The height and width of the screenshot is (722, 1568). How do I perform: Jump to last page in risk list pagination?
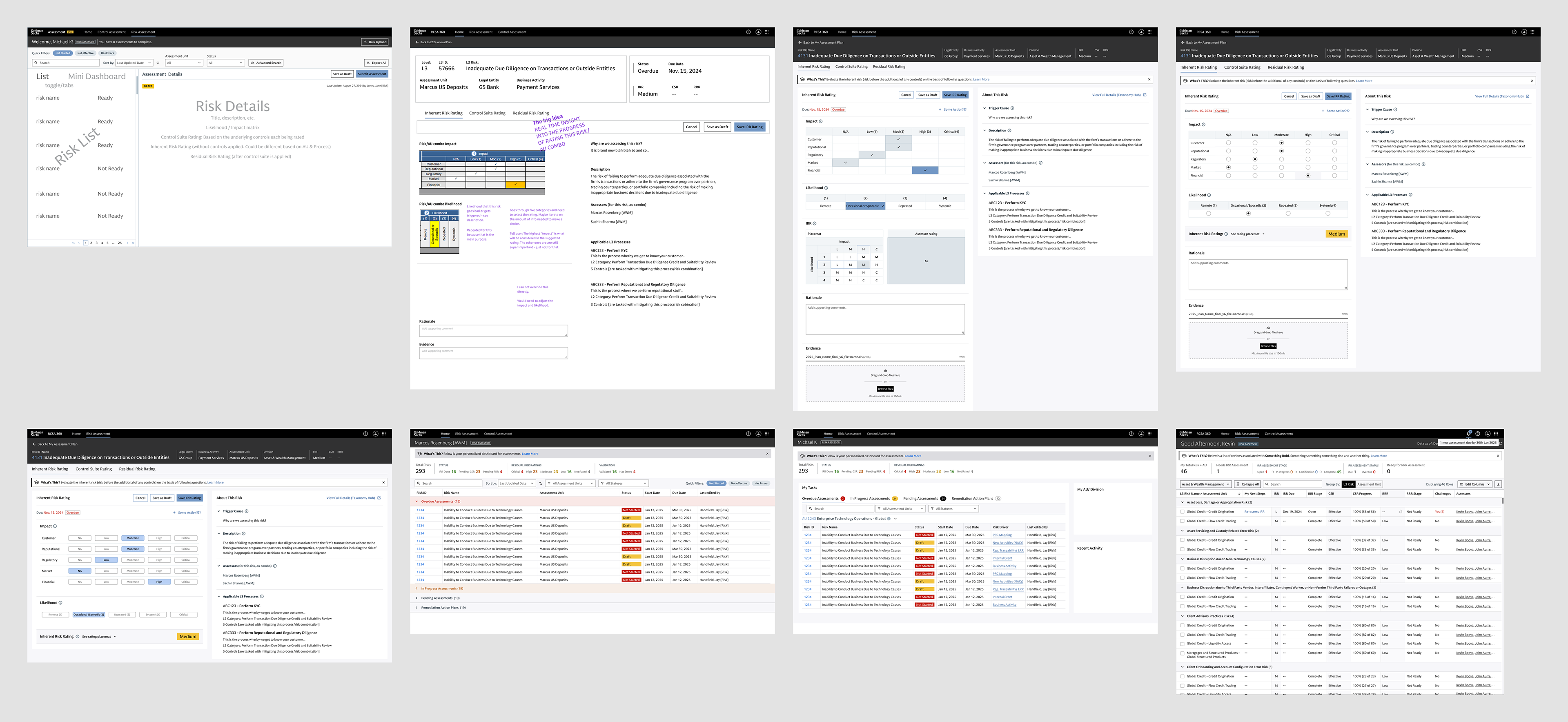pyautogui.click(x=133, y=243)
